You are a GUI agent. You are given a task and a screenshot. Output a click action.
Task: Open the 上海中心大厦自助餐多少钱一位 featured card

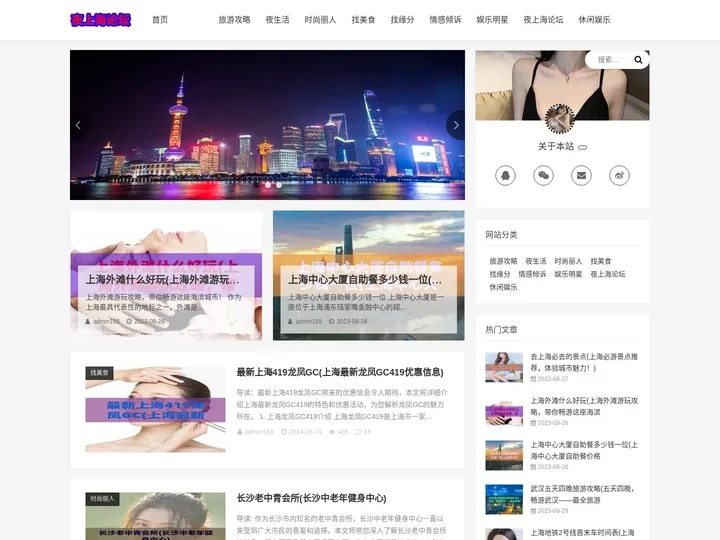pyautogui.click(x=369, y=276)
